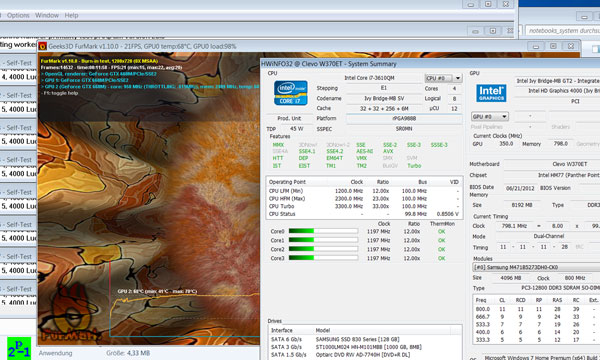Open the Options menu in Prime95

pos(18,15)
